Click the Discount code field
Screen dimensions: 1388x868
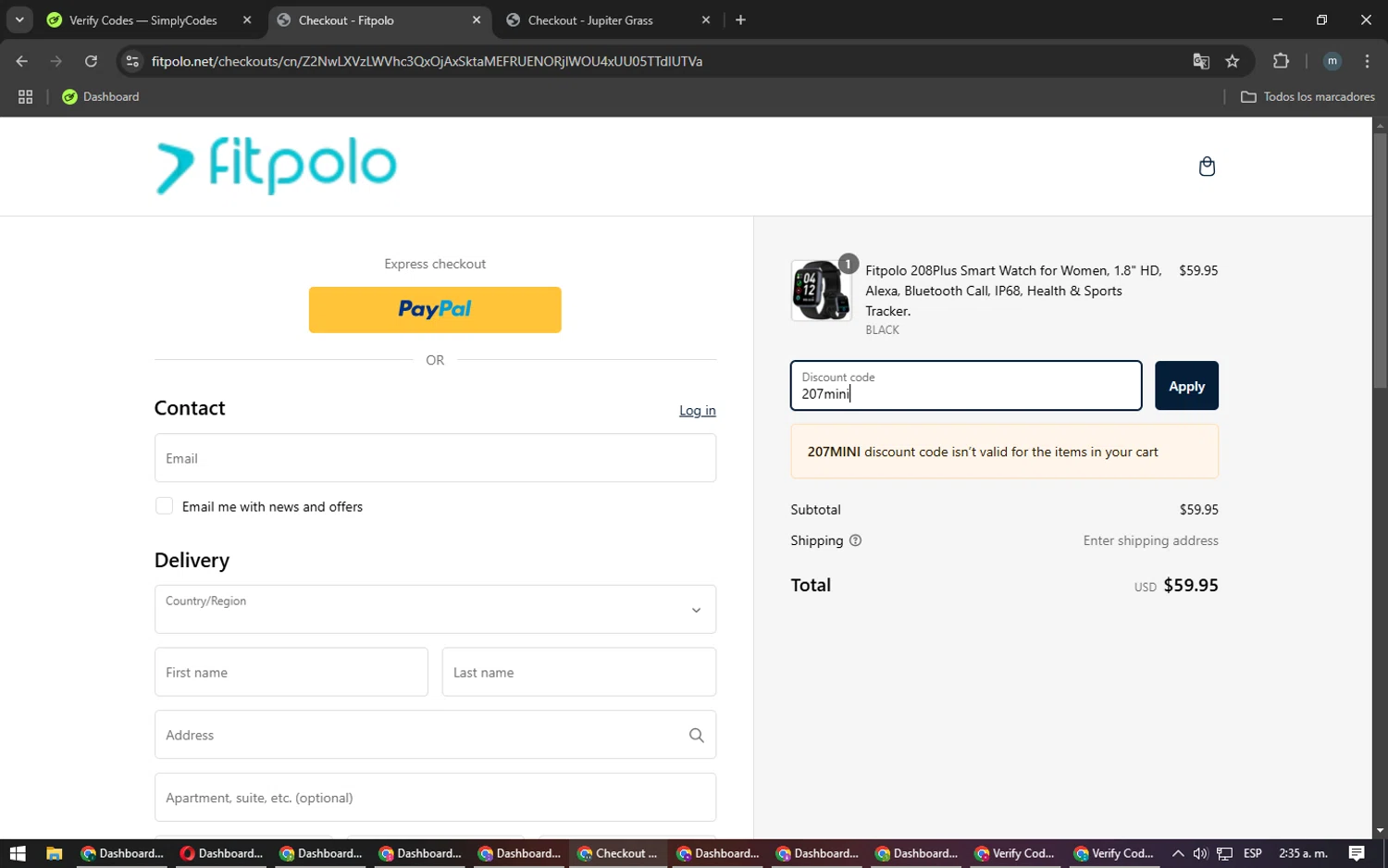(966, 386)
